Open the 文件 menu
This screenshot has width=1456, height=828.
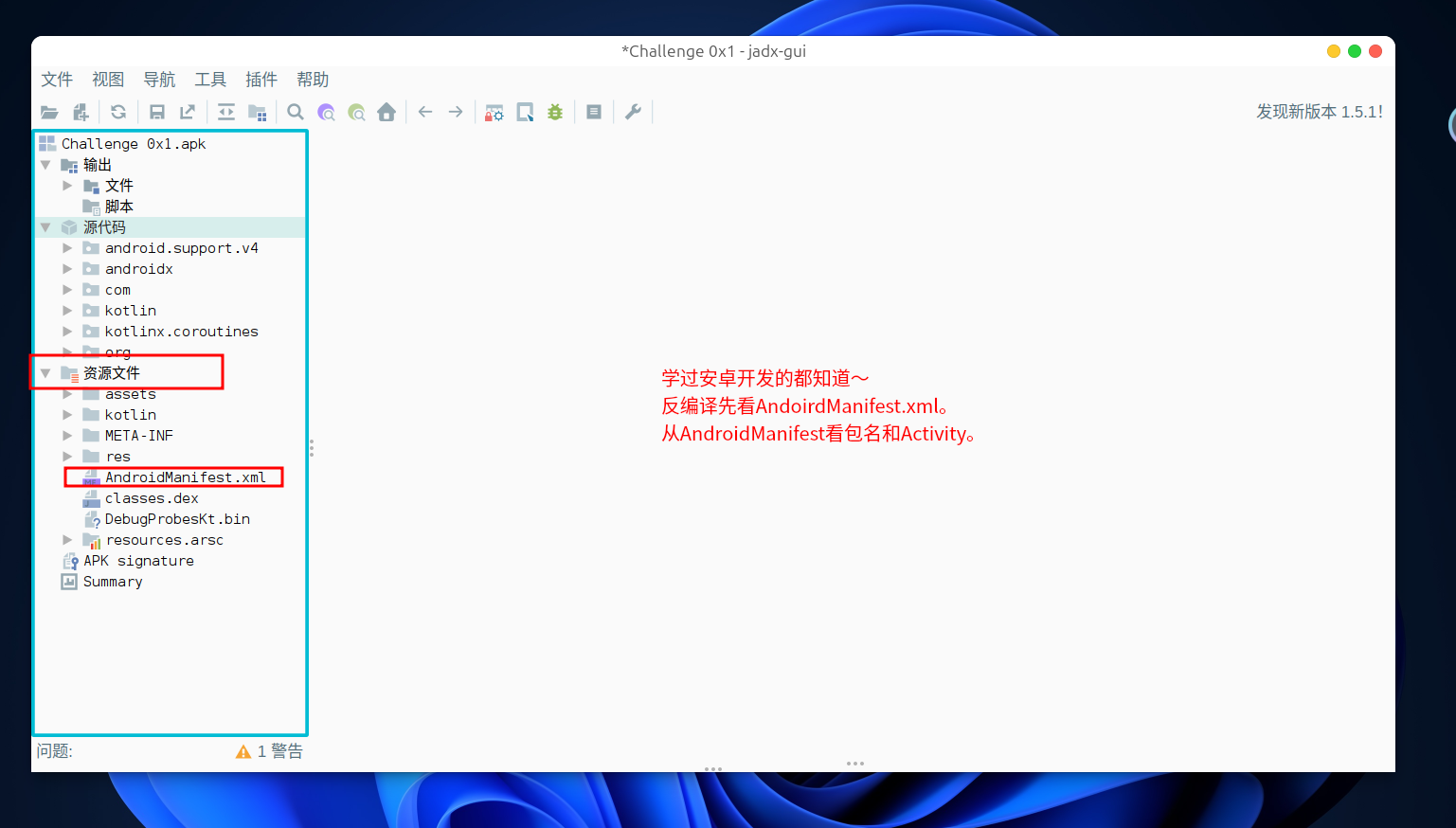coord(57,80)
